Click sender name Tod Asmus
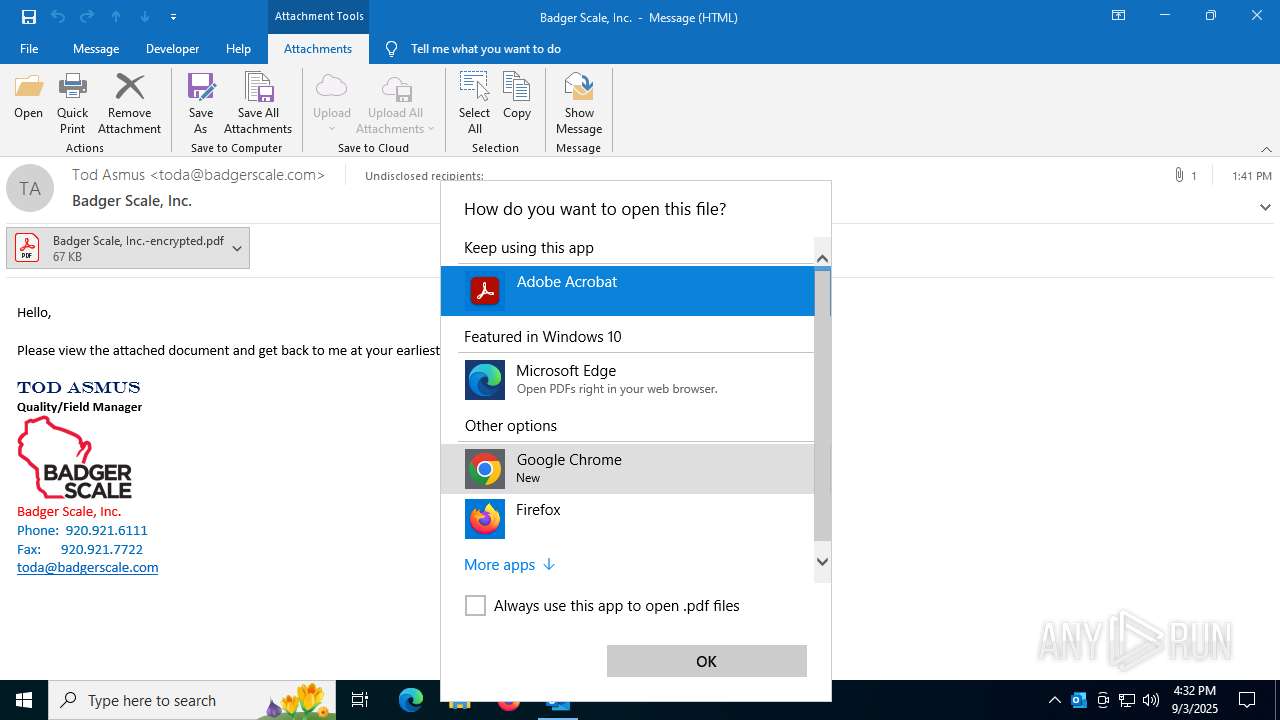The width and height of the screenshot is (1280, 720). pos(108,174)
